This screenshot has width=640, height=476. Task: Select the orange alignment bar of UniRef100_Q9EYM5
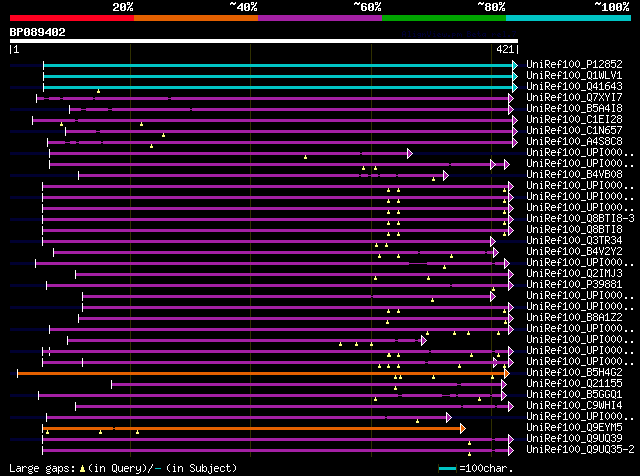251,429
